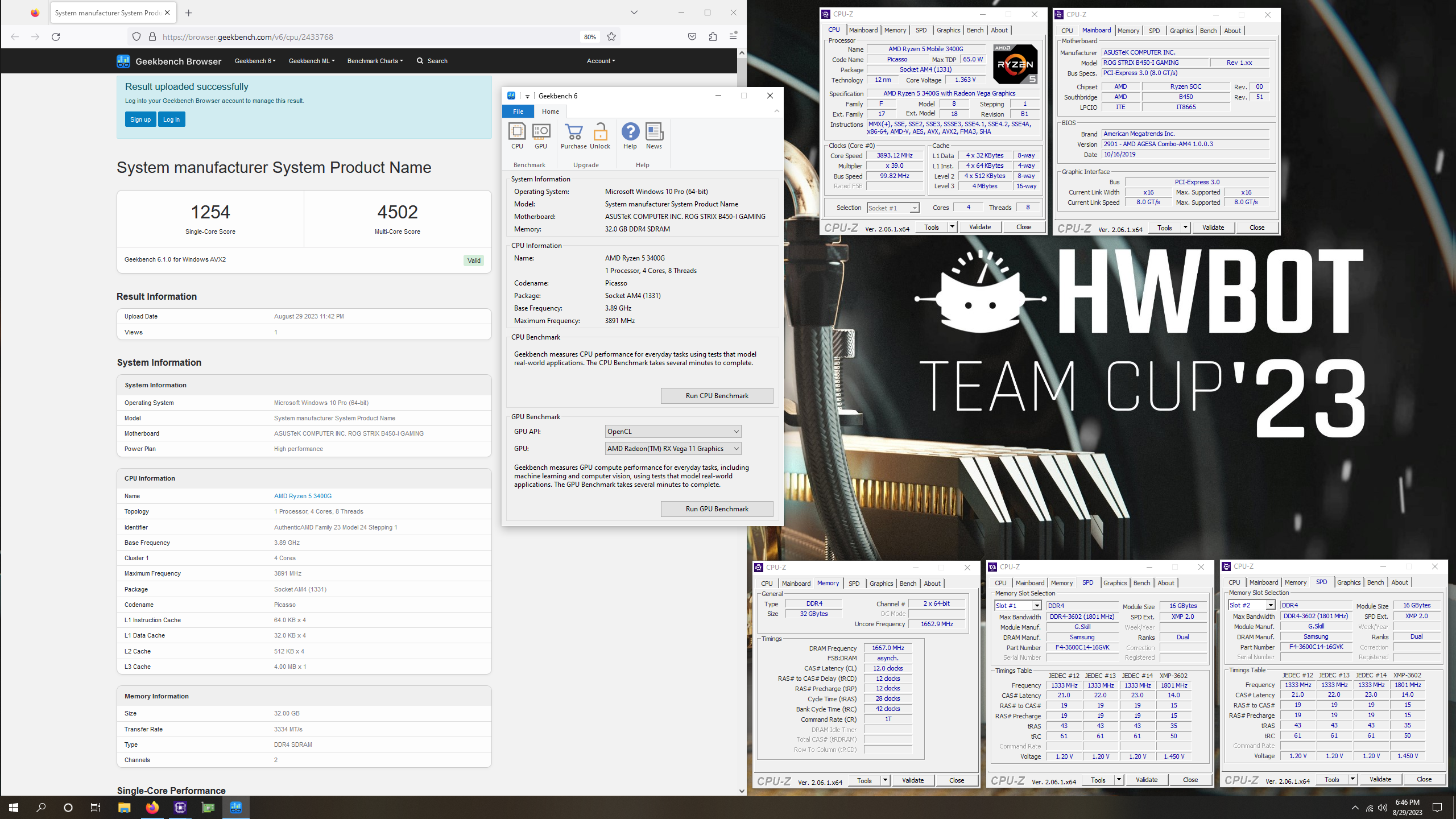Open the File tab in Geekbench 6
Viewport: 1456px width, 819px height.
pyautogui.click(x=518, y=111)
